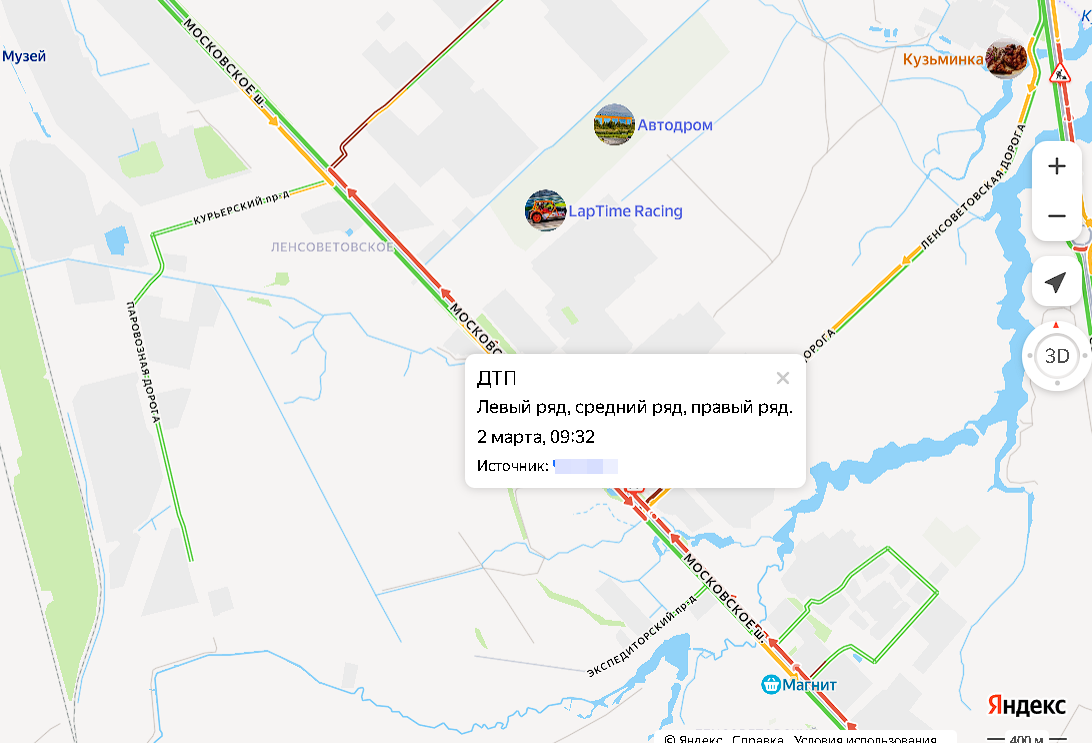This screenshot has height=743, width=1092.
Task: Click the my-location arrow button
Action: point(1056,281)
